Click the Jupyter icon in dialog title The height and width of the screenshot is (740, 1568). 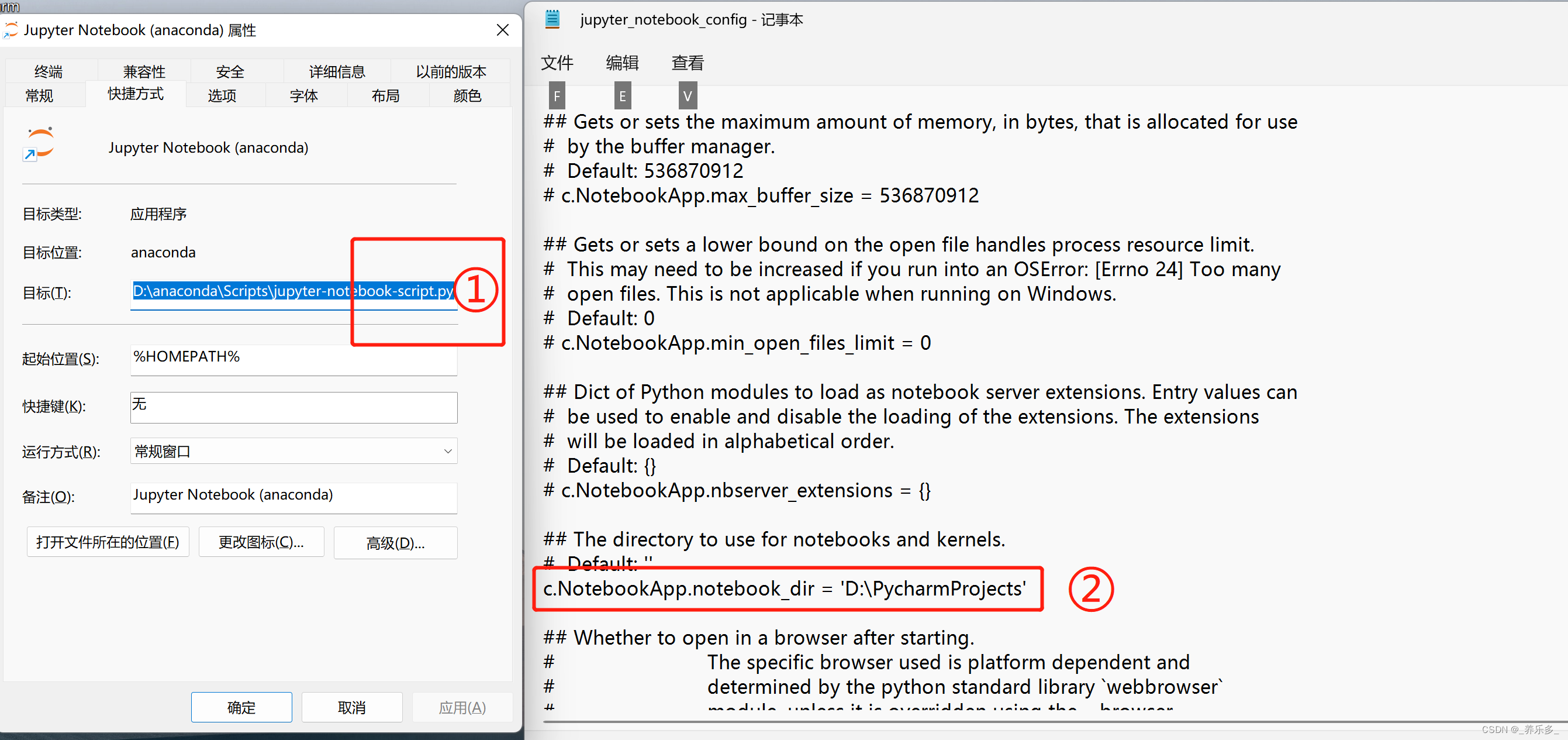tap(11, 29)
